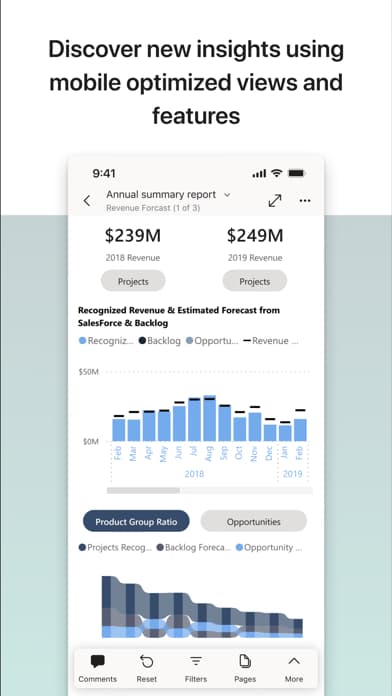
Task: Open the Filters pane
Action: tap(196, 668)
